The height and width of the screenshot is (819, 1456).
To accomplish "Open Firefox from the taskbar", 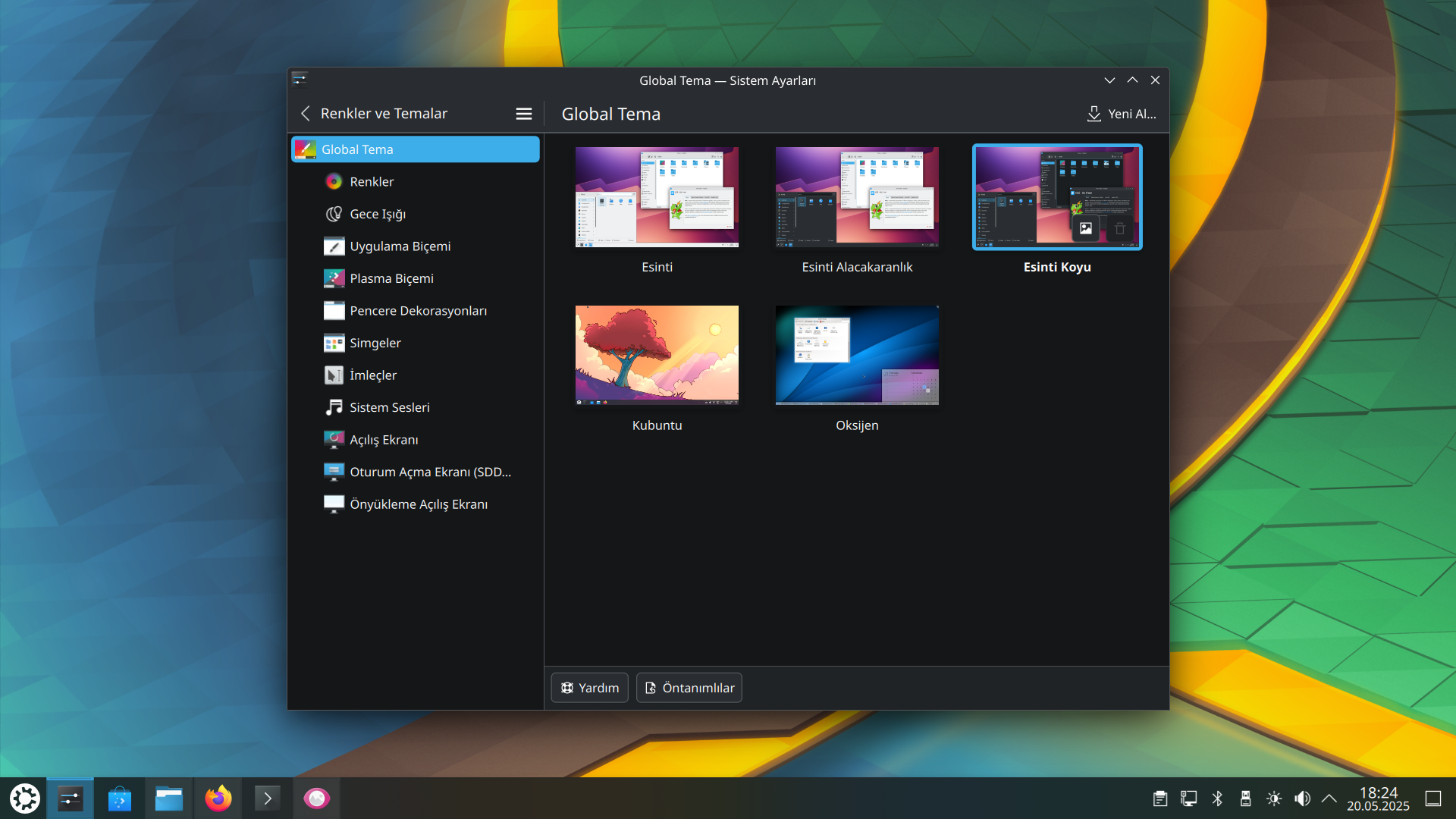I will 218,799.
